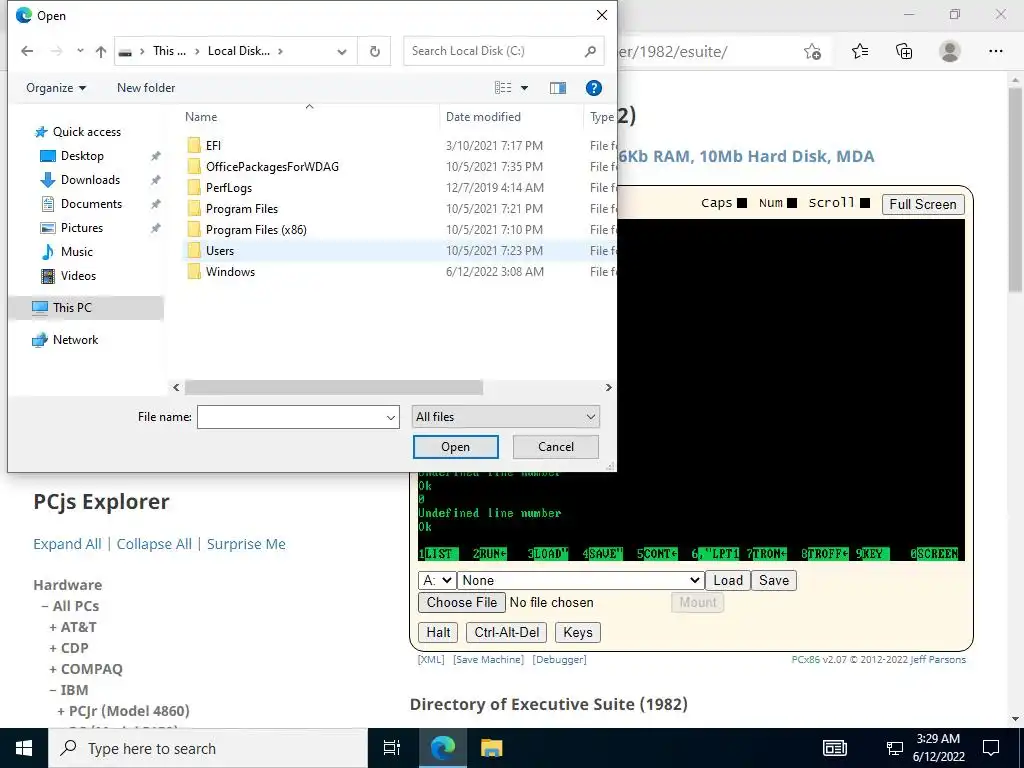Viewport: 1024px width, 768px height.
Task: Send Ctrl-Alt-Del to the machine
Action: 507,632
